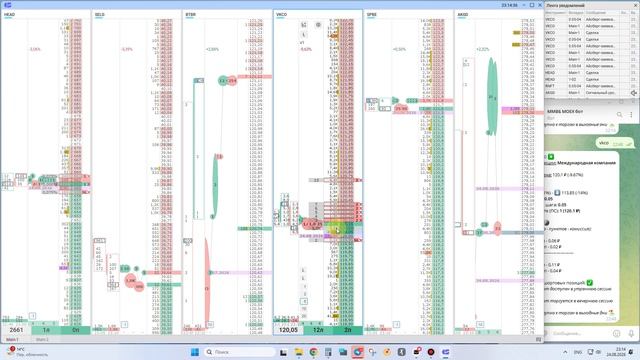Show hidden system tray icons
Screen dimensions: 640x360
pyautogui.click(x=565, y=352)
